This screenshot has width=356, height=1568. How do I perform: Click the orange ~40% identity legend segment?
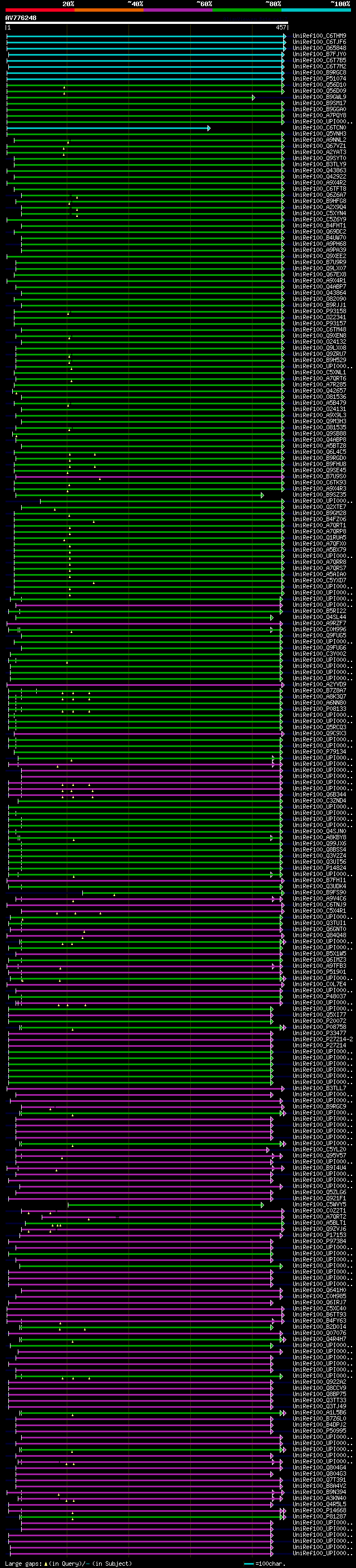pyautogui.click(x=109, y=10)
